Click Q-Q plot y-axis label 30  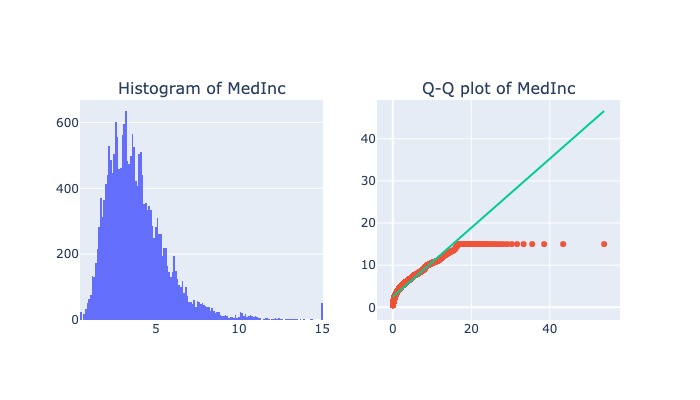coord(367,181)
